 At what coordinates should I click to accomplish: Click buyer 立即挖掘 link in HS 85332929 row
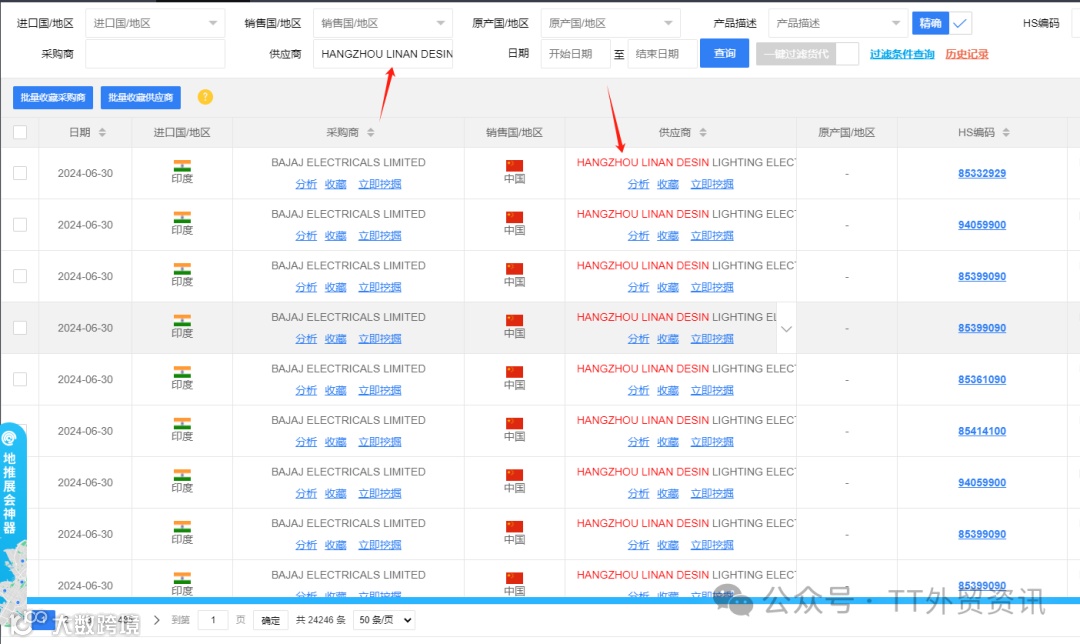[x=380, y=184]
